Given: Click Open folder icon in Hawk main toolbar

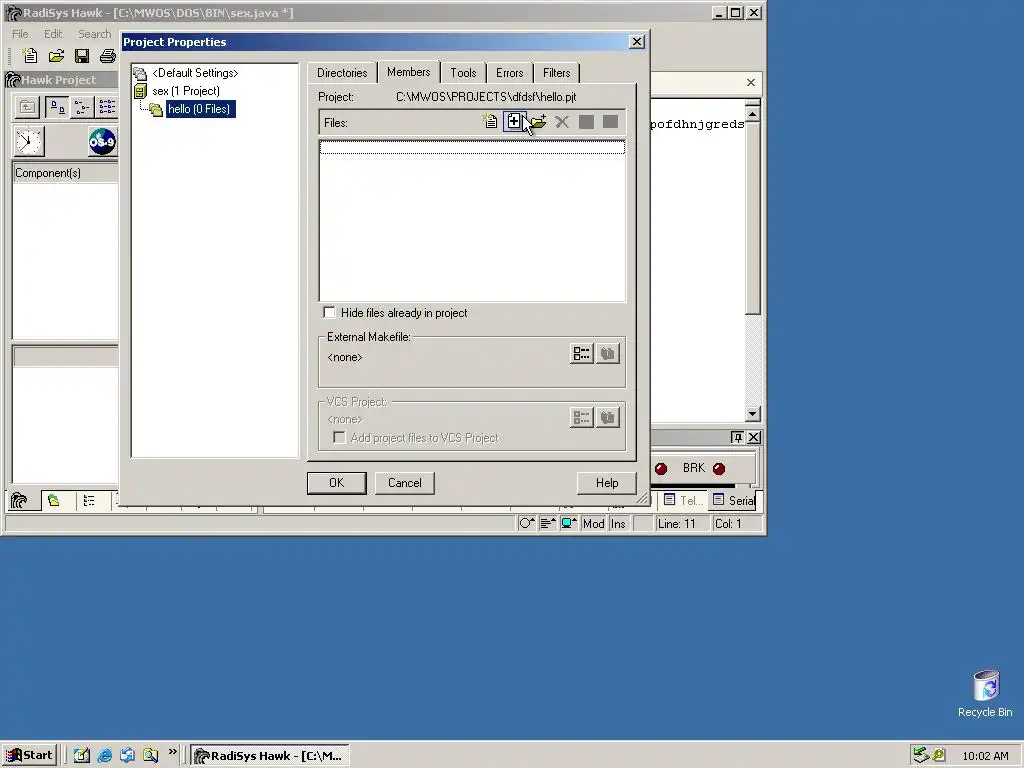Looking at the screenshot, I should tap(56, 56).
